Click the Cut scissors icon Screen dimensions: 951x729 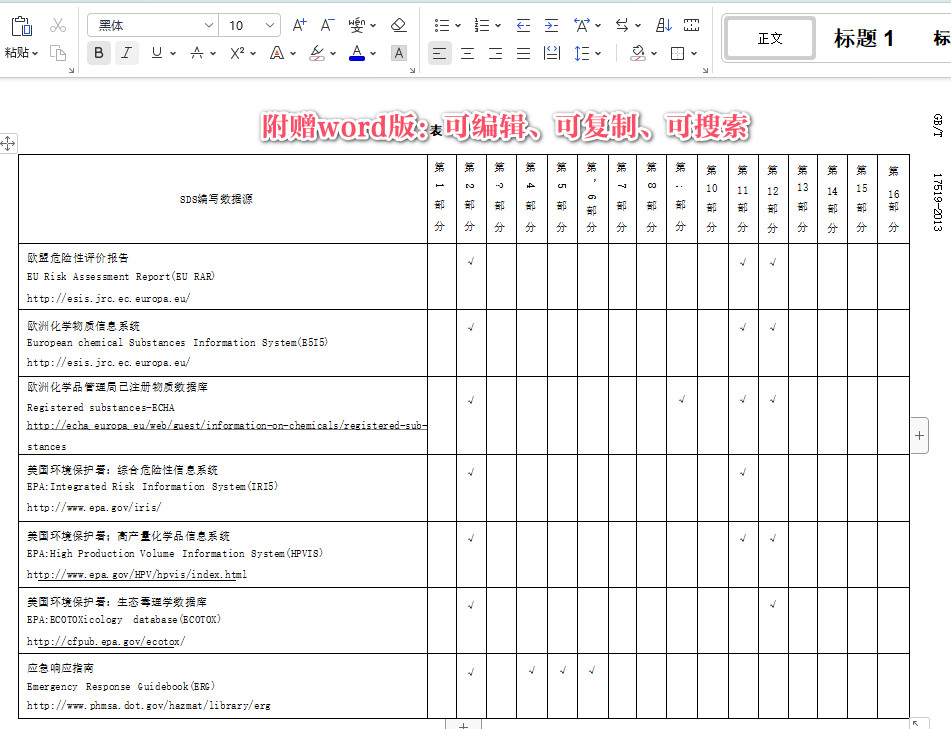point(56,24)
